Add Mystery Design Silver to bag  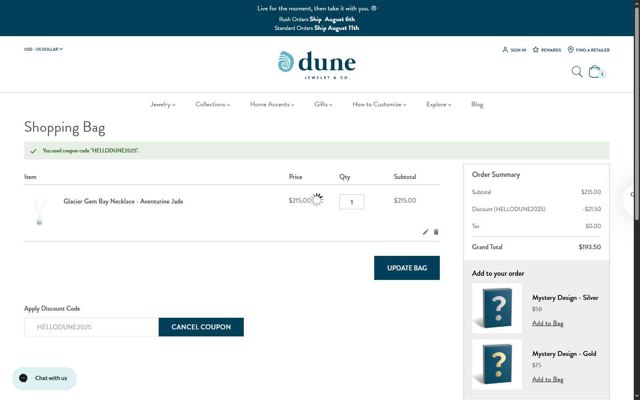pos(547,323)
